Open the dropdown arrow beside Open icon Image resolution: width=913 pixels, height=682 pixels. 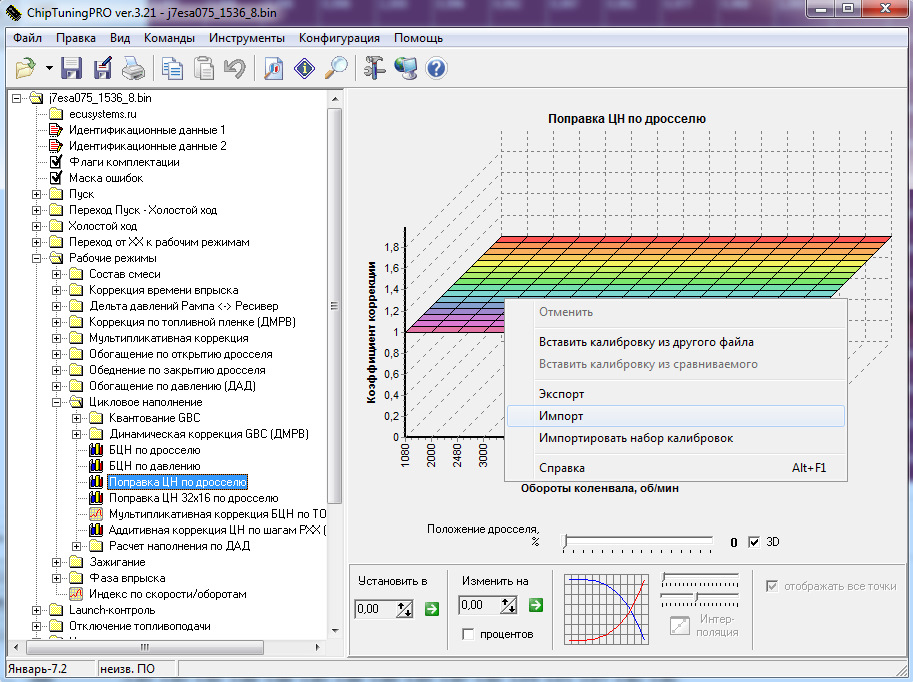click(48, 68)
